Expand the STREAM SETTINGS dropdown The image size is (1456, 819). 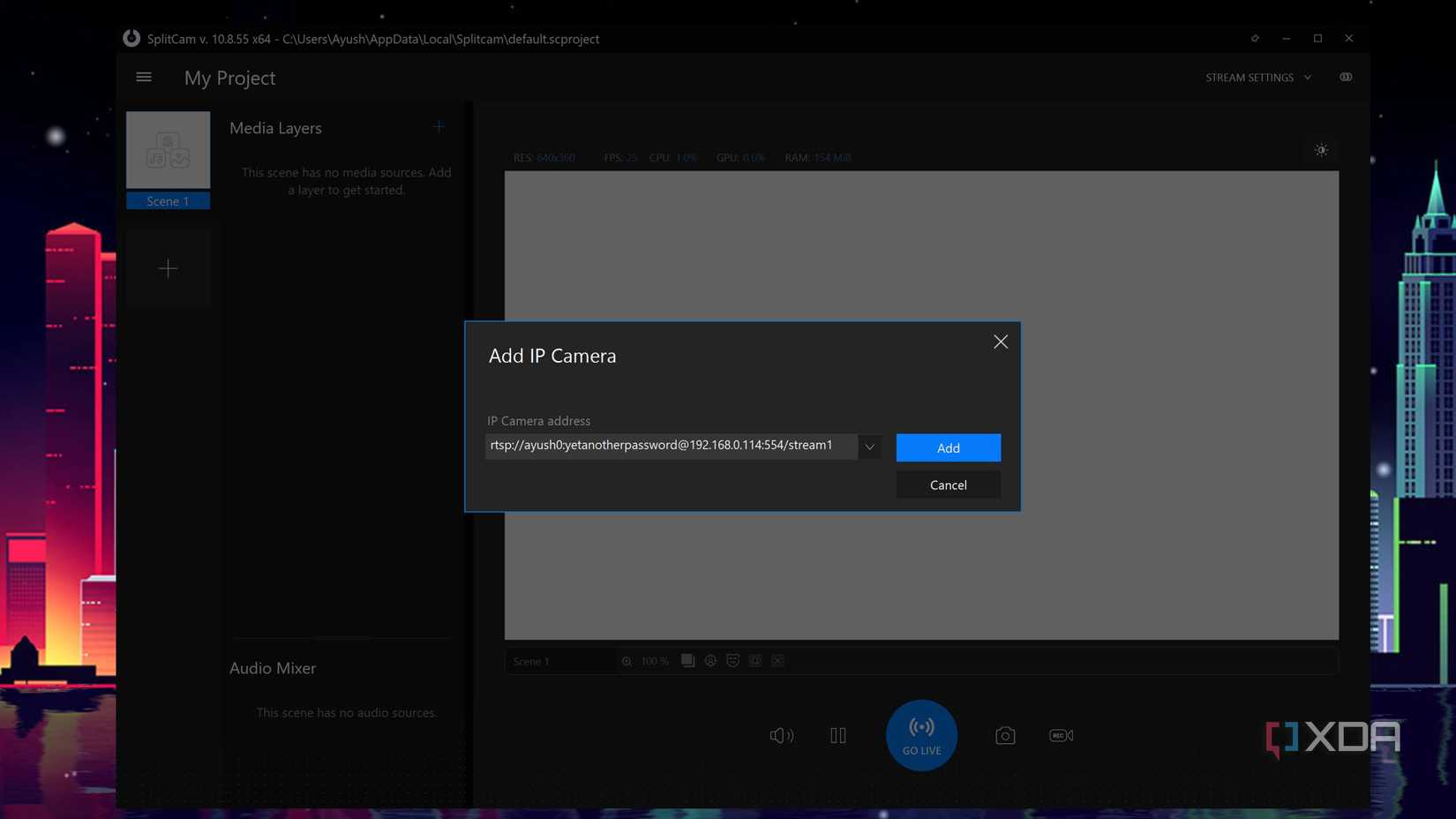click(1257, 77)
